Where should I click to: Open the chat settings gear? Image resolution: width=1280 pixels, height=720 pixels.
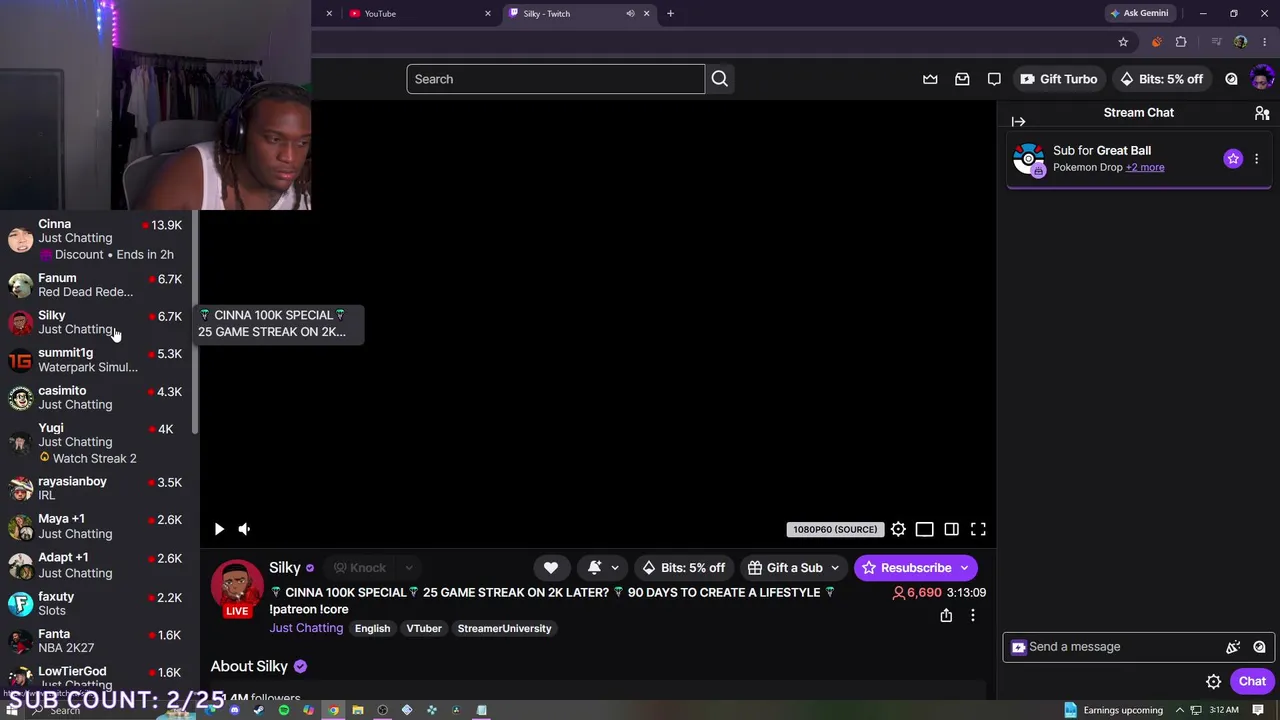point(1213,682)
